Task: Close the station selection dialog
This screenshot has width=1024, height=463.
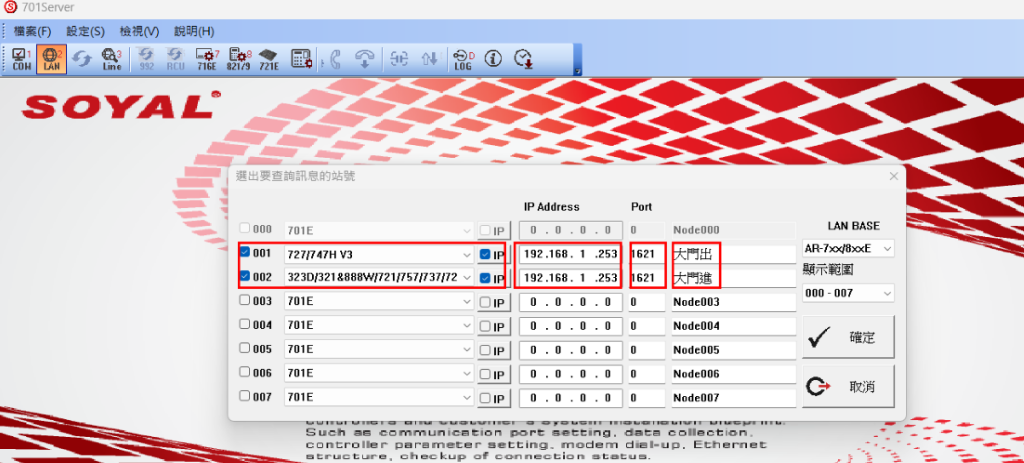Action: click(893, 176)
